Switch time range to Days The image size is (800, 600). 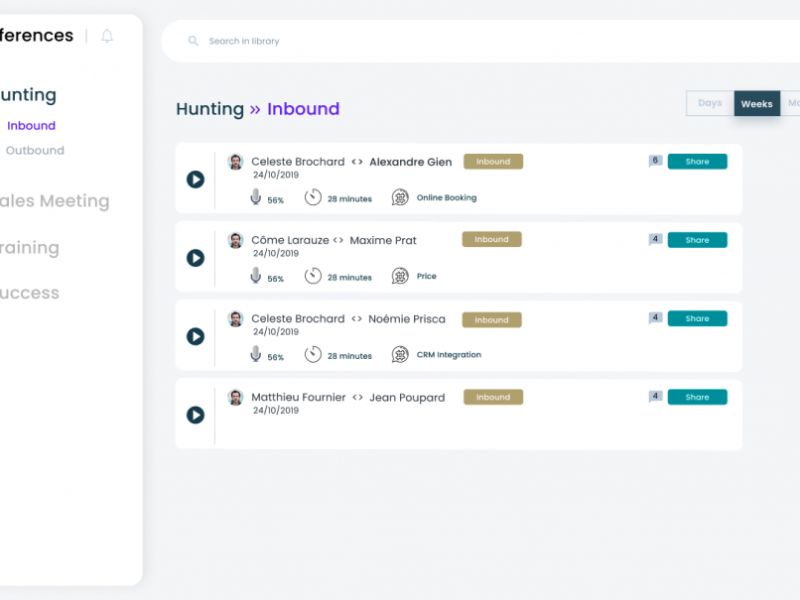click(x=710, y=104)
